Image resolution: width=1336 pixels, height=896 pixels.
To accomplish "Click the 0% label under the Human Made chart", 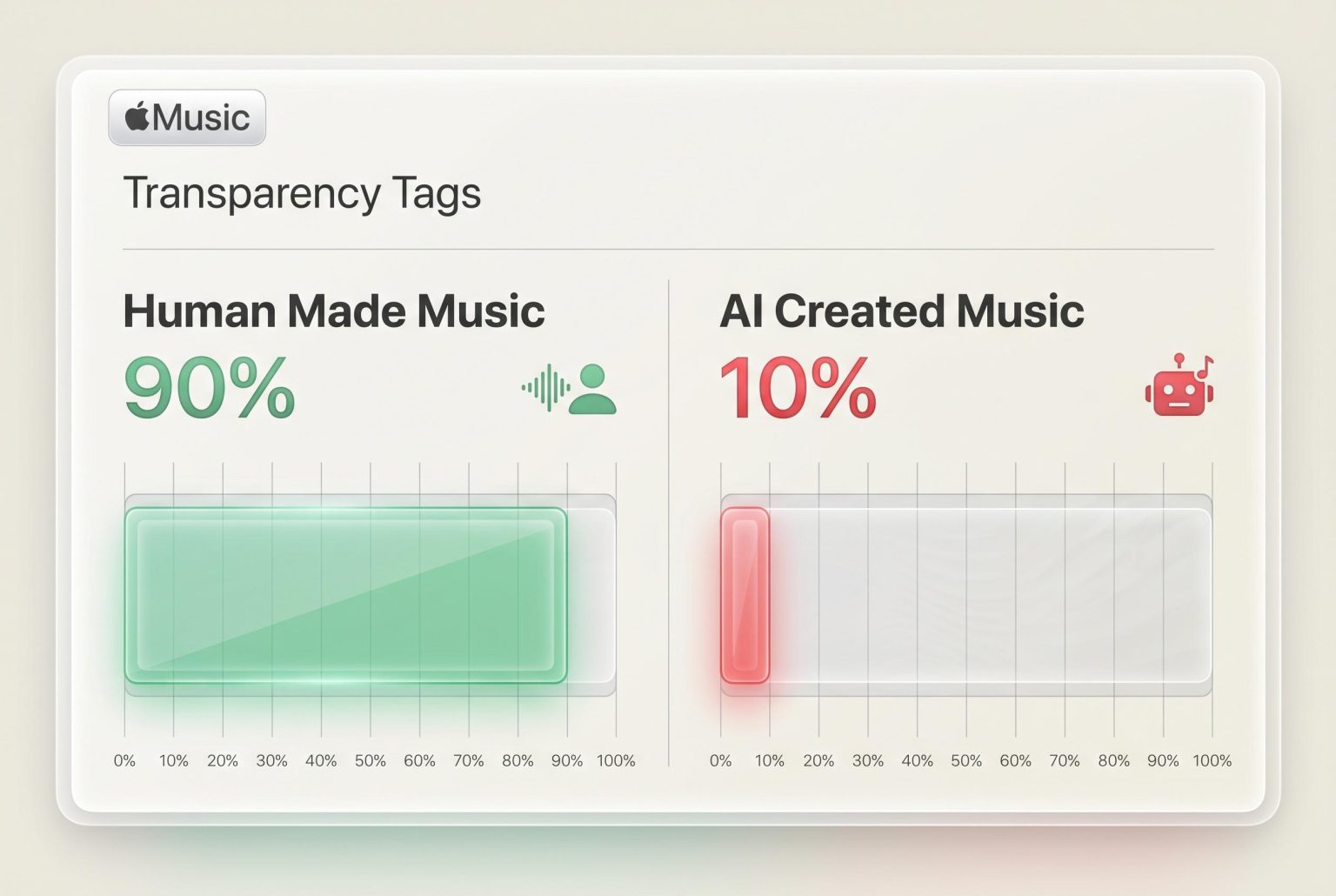I will pos(124,761).
